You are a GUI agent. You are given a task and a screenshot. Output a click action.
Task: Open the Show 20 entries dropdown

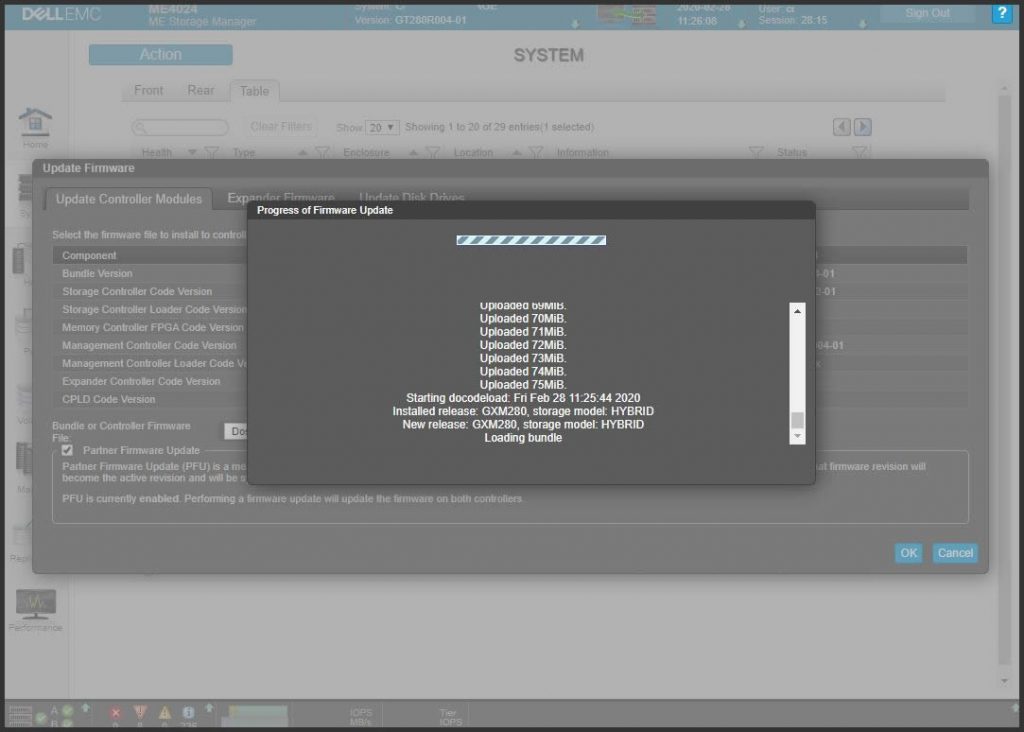pyautogui.click(x=382, y=127)
